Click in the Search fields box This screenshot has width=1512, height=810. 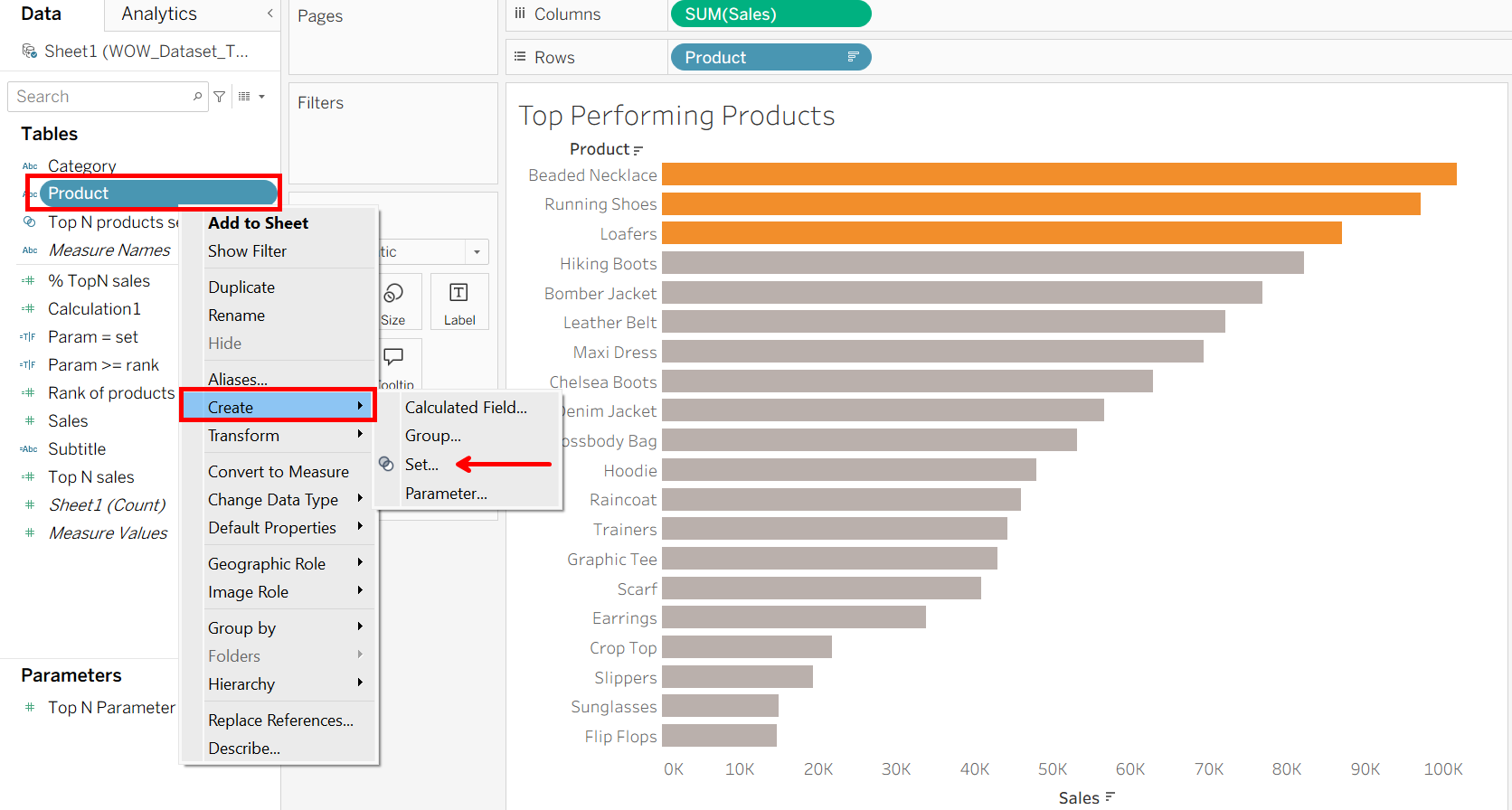tap(99, 97)
